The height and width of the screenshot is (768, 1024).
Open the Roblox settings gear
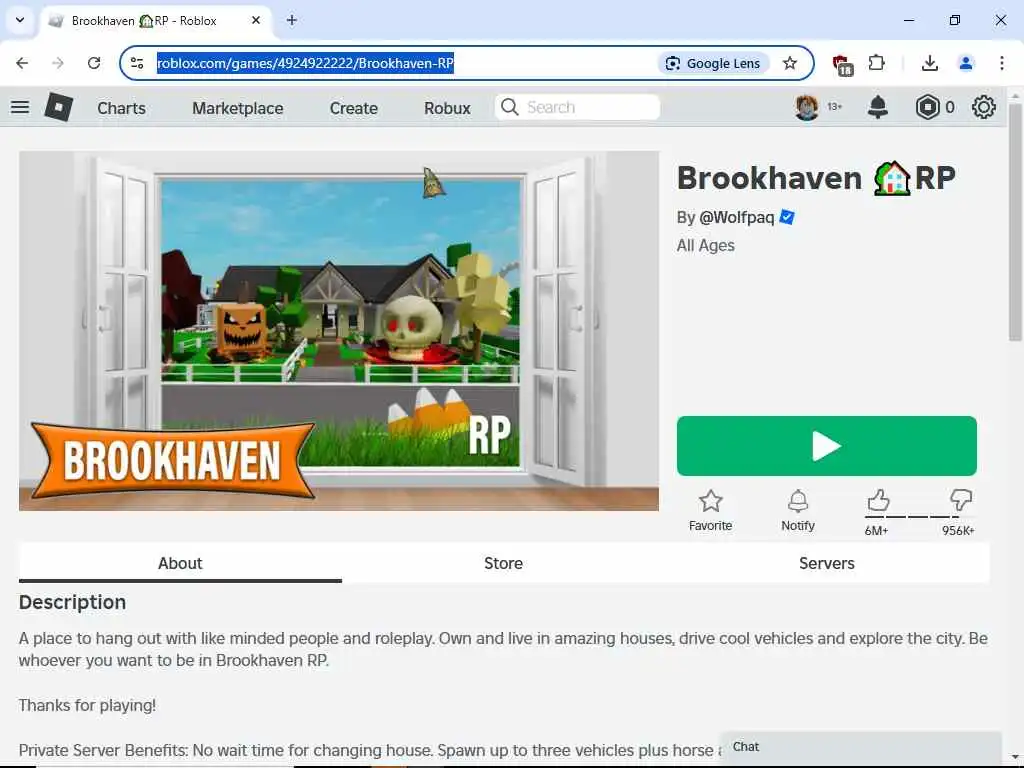pyautogui.click(x=984, y=107)
